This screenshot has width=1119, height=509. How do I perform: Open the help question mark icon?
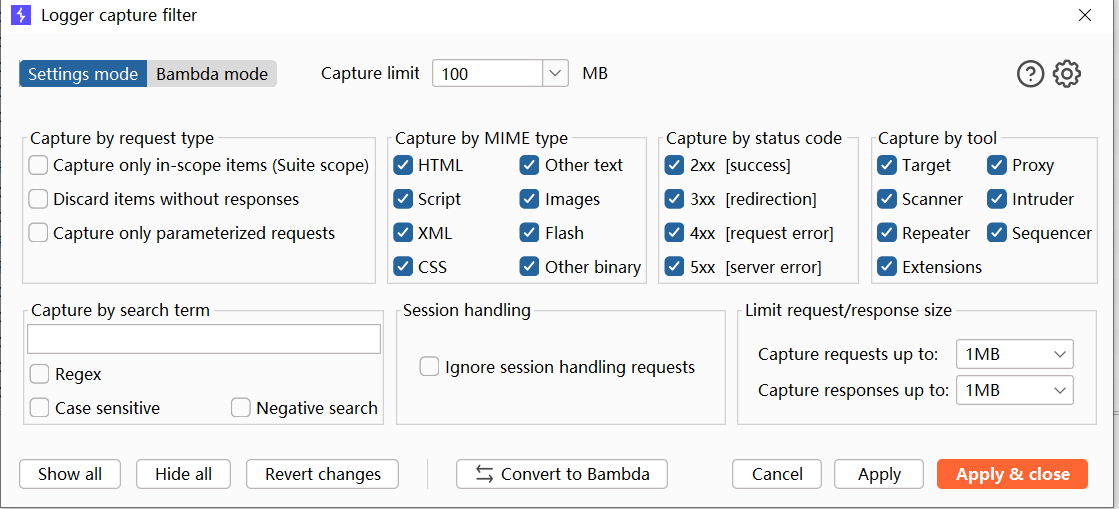coord(1030,73)
